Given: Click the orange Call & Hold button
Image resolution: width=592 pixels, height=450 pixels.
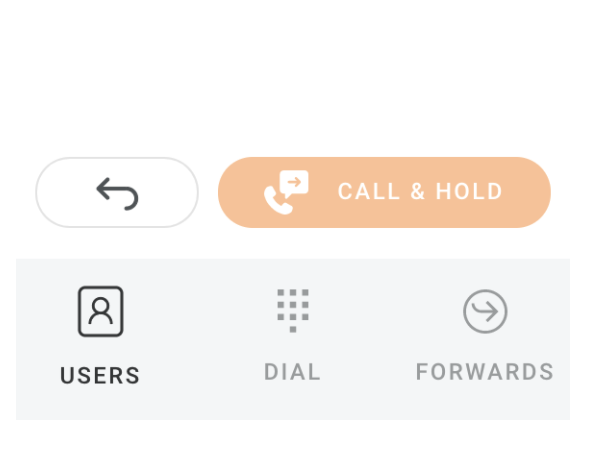Looking at the screenshot, I should tap(384, 193).
